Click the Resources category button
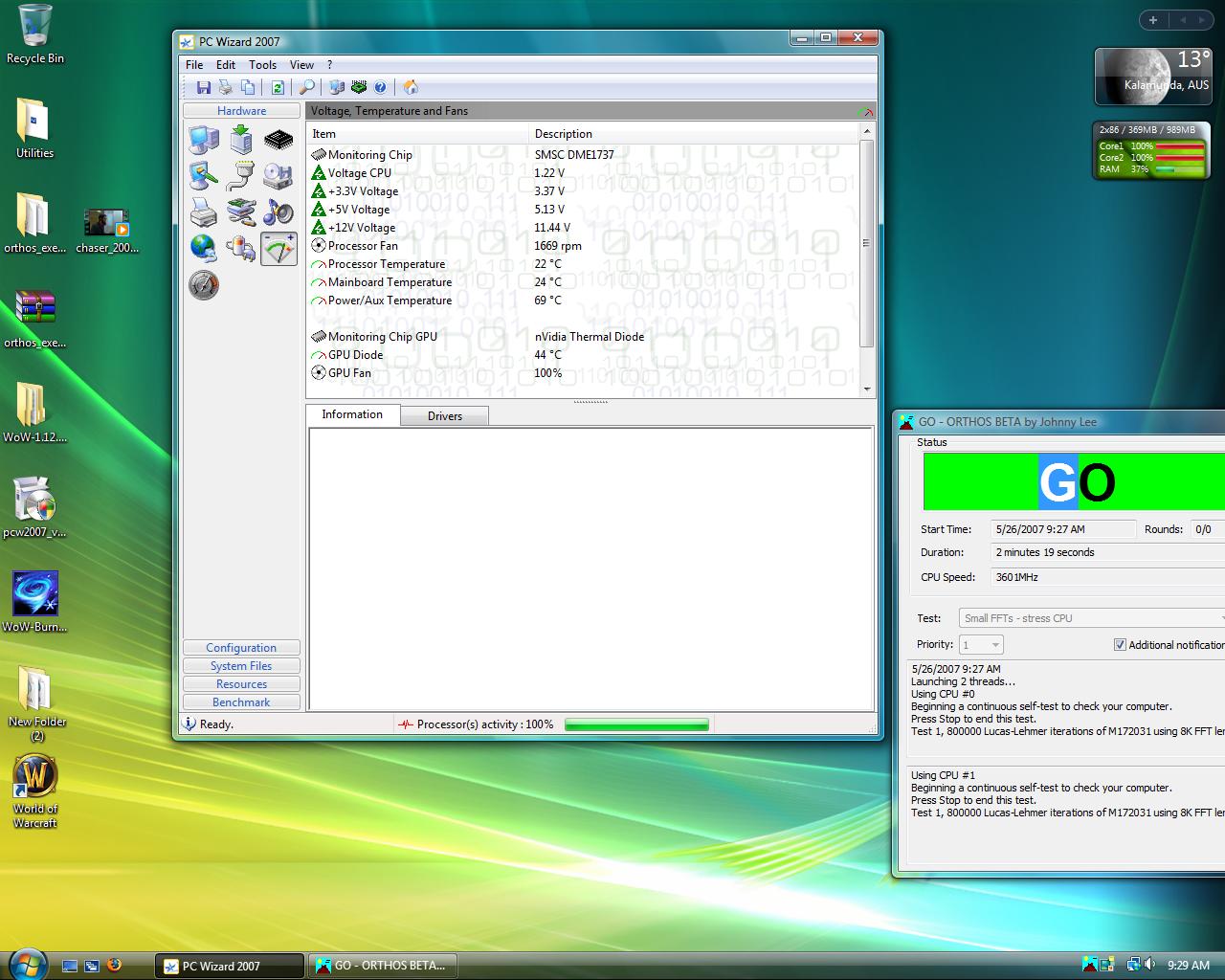This screenshot has height=980, width=1225. [241, 684]
